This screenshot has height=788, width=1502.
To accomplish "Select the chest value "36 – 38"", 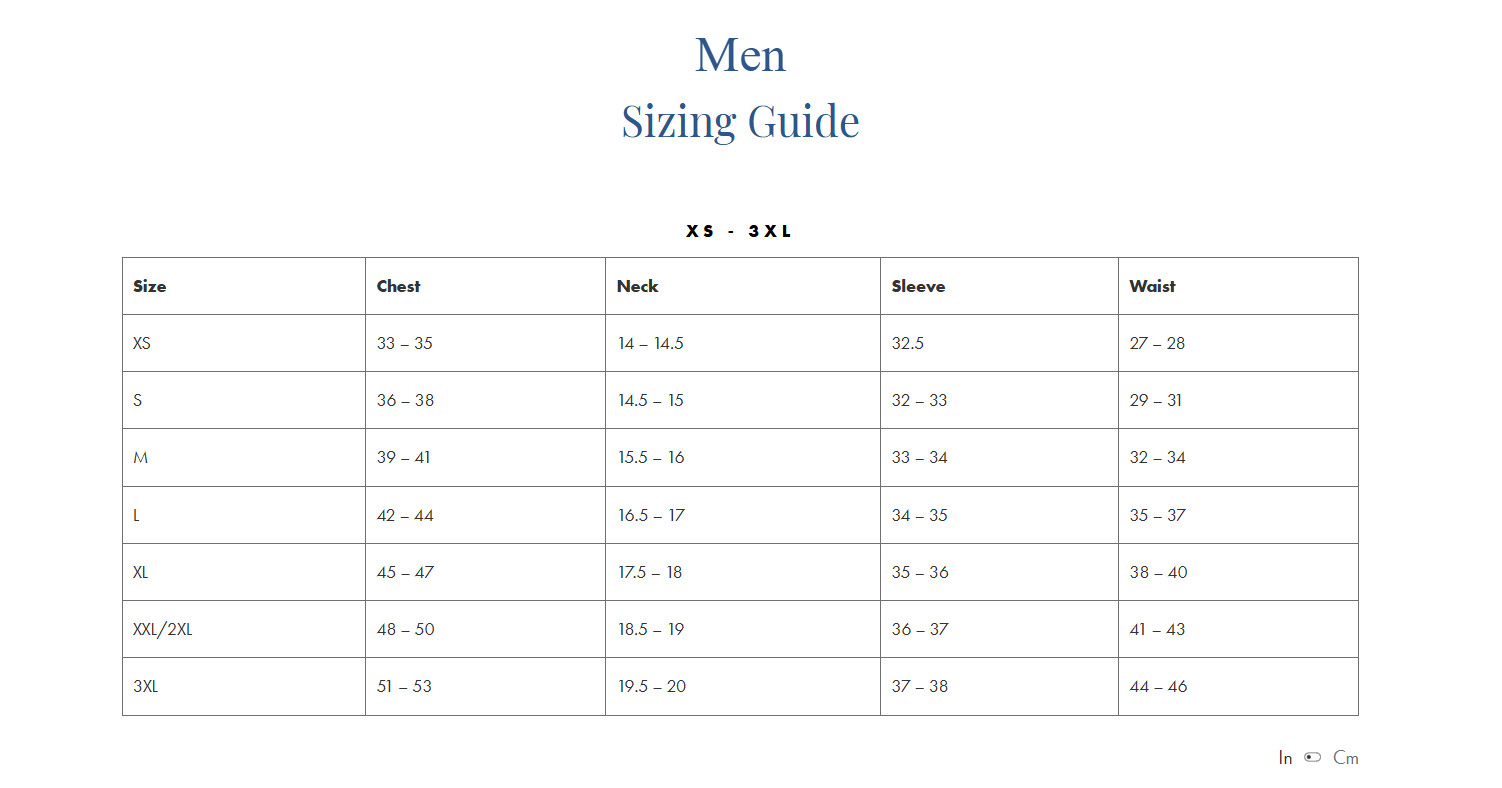I will tap(405, 400).
